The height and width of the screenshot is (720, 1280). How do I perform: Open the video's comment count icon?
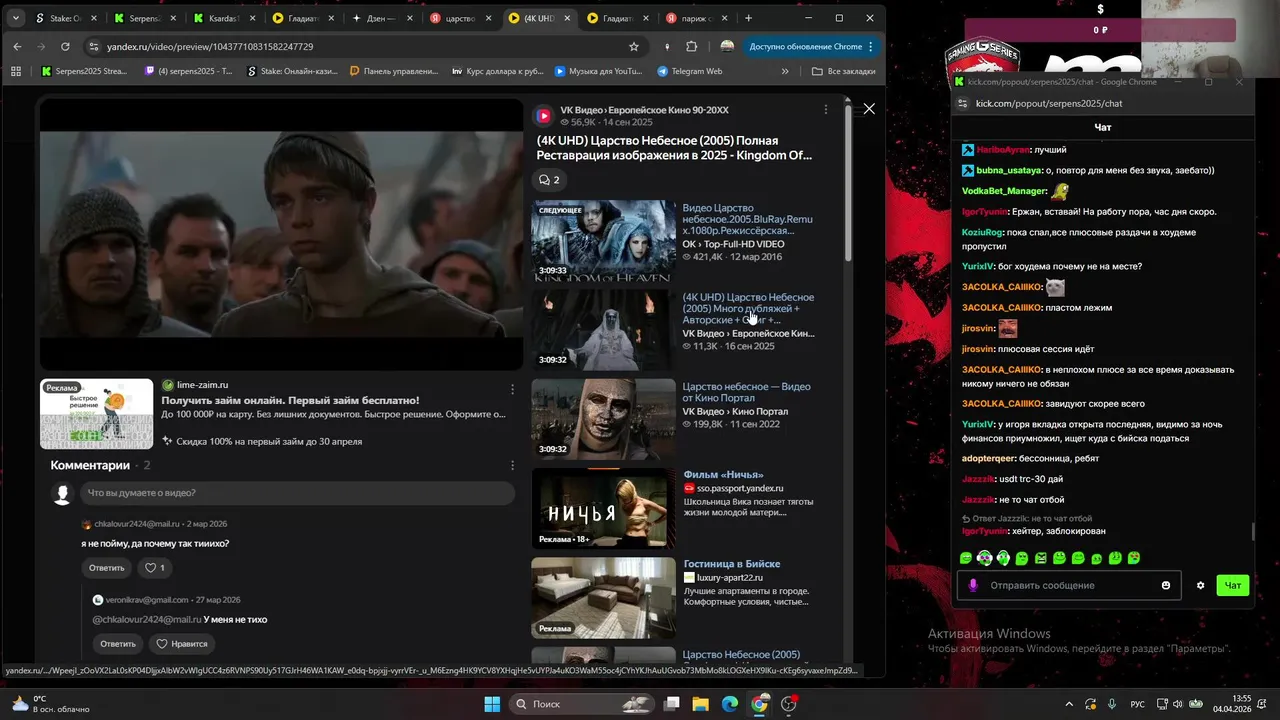(x=549, y=180)
